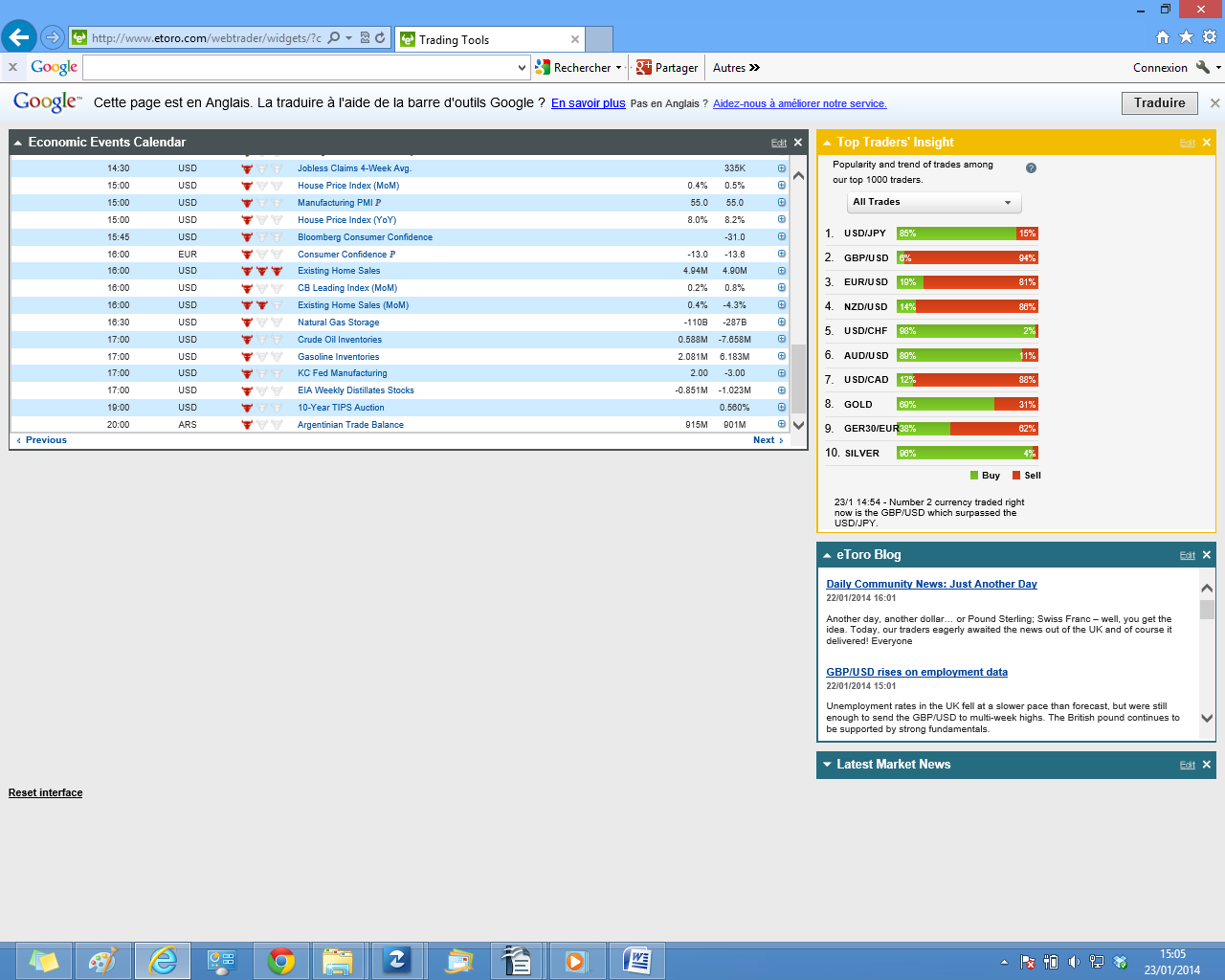Image resolution: width=1225 pixels, height=980 pixels.
Task: Close the Top Traders' Insight widget
Action: [1206, 143]
